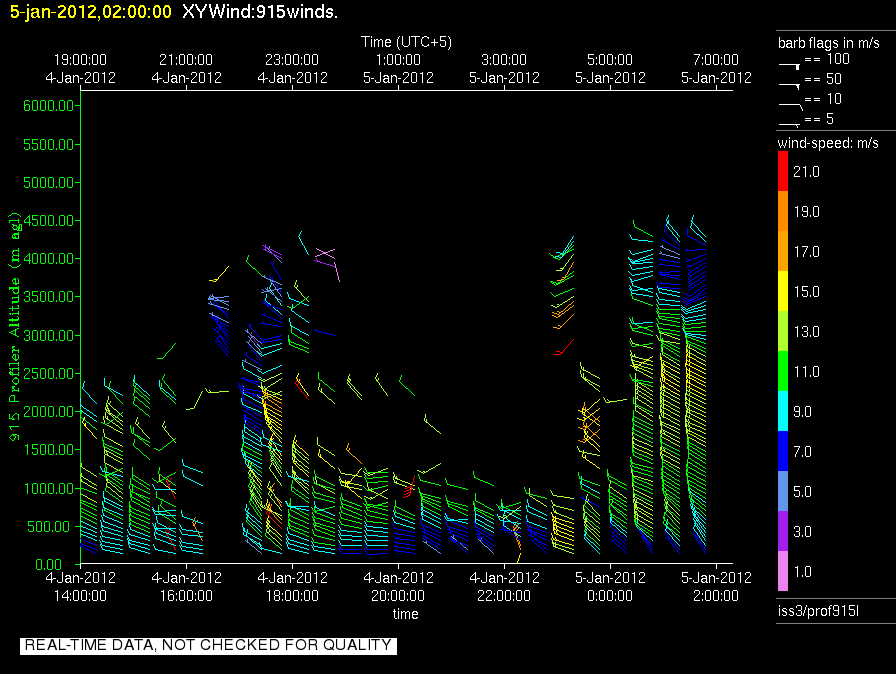Image resolution: width=896 pixels, height=674 pixels.
Task: Click the iss3/prof915l source label
Action: (812, 609)
